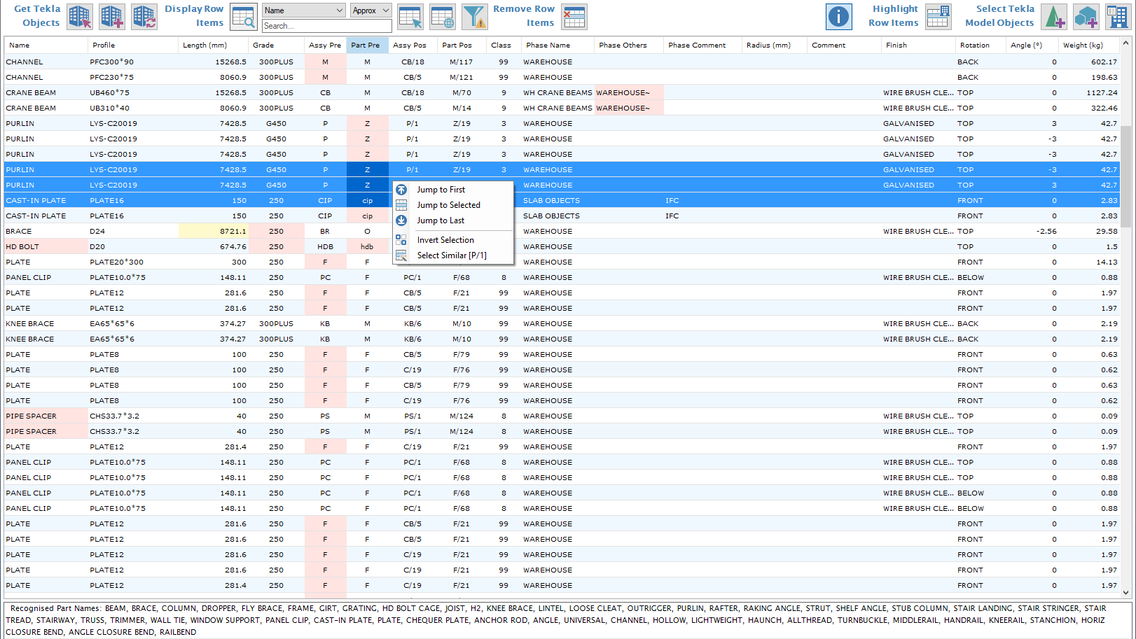Click the vertical scrollbar up arrow
This screenshot has width=1136, height=639.
[x=1126, y=43]
